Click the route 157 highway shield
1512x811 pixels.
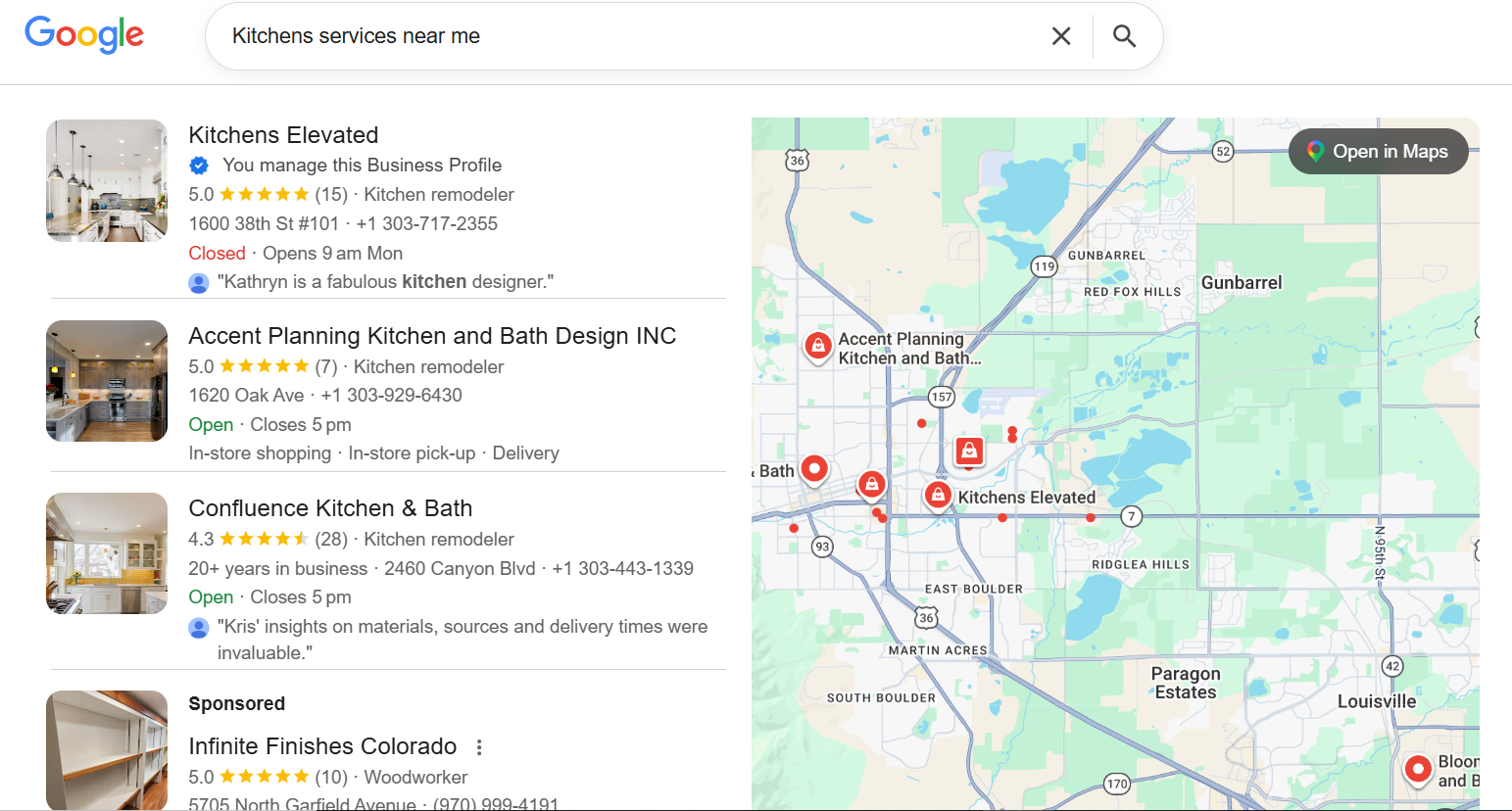[x=942, y=397]
